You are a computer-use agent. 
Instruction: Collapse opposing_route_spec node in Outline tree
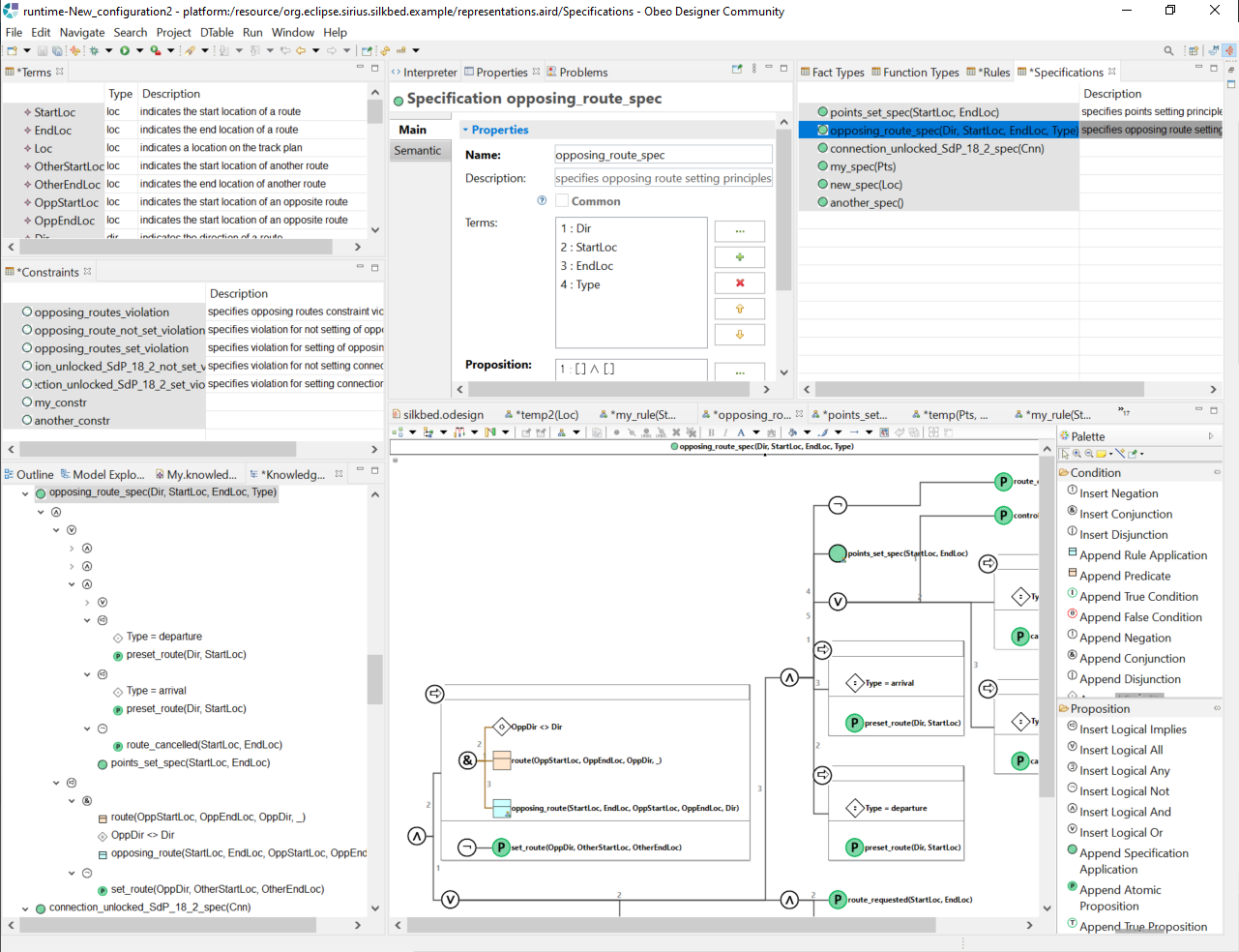point(25,493)
